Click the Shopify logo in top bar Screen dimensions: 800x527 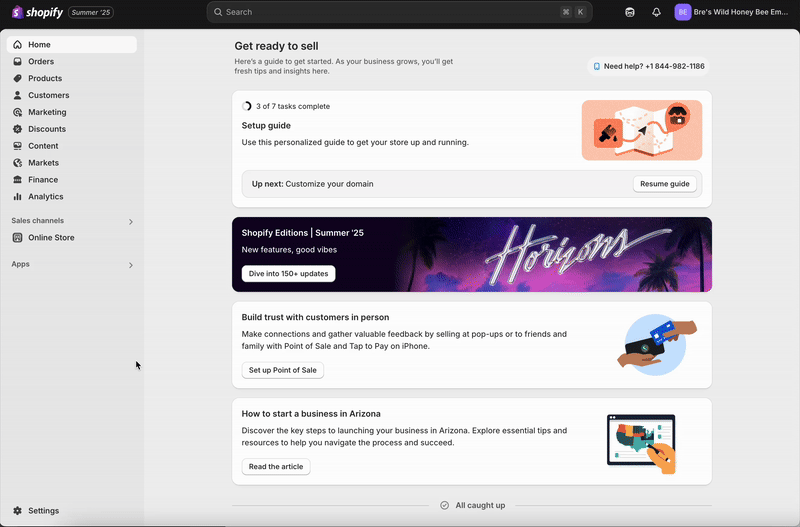[x=37, y=12]
